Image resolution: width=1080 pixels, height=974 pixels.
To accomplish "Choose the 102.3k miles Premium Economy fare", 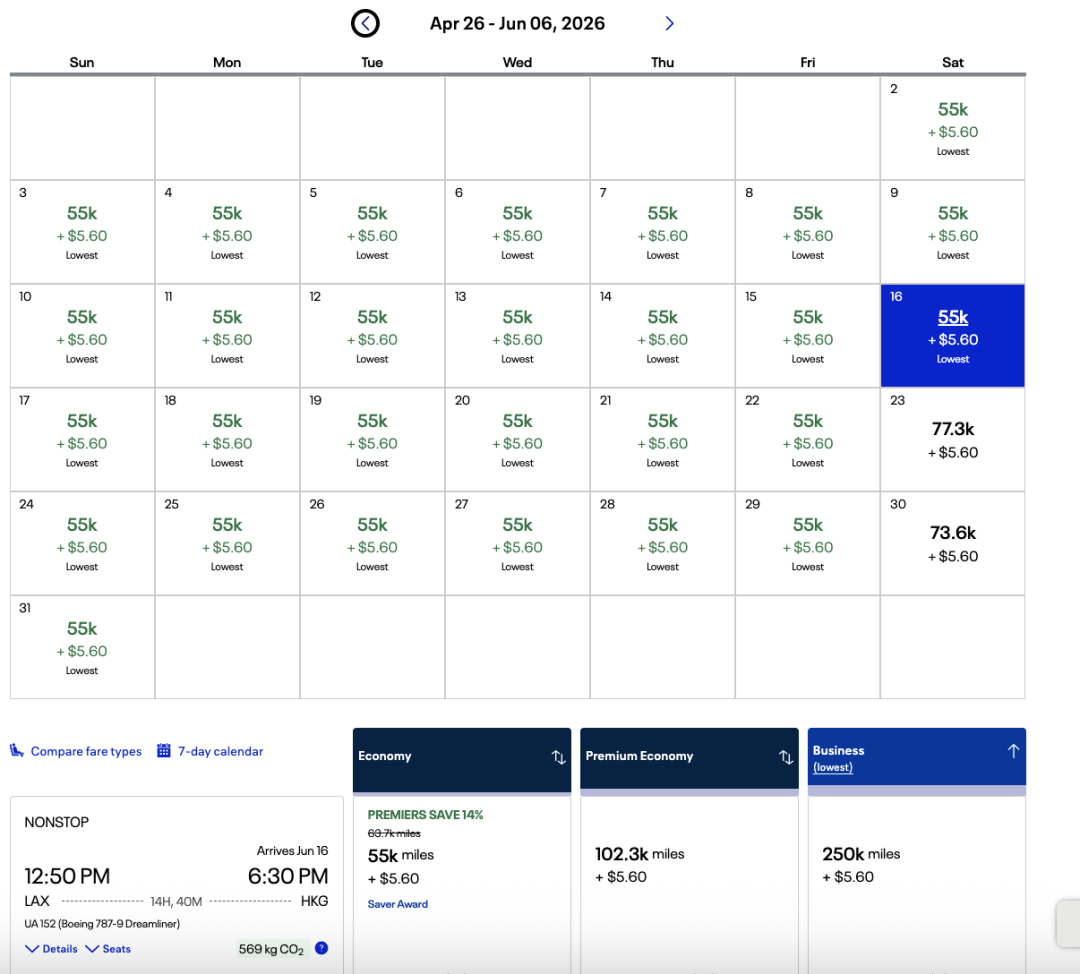I will pyautogui.click(x=640, y=855).
